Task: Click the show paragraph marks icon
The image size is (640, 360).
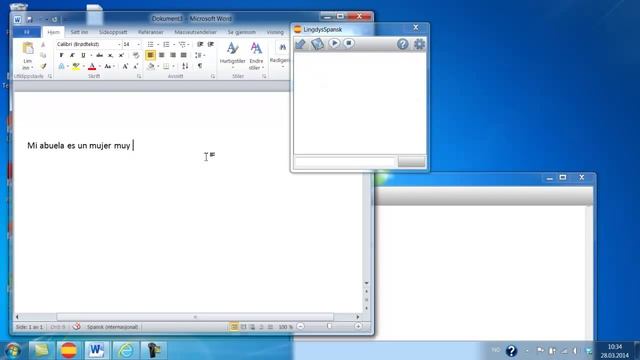Action: point(200,66)
